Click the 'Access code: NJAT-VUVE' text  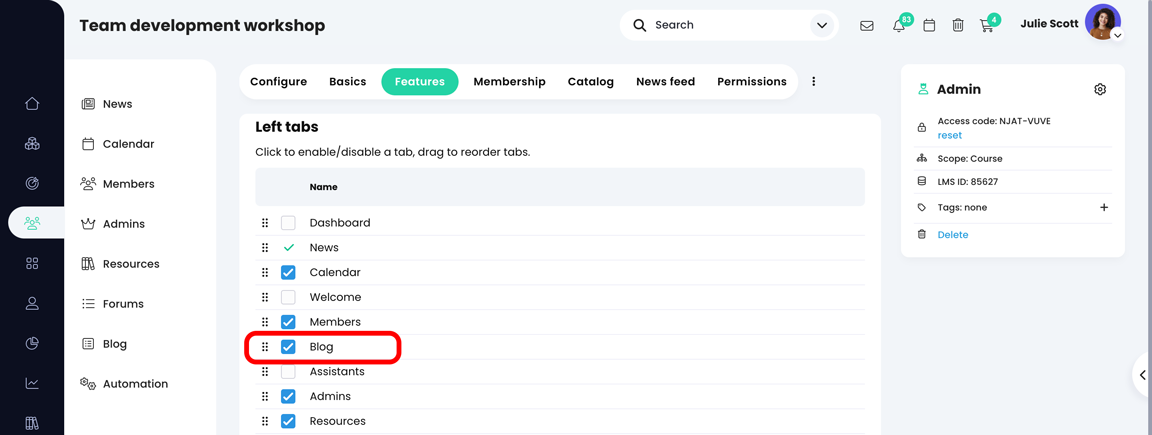click(x=994, y=121)
